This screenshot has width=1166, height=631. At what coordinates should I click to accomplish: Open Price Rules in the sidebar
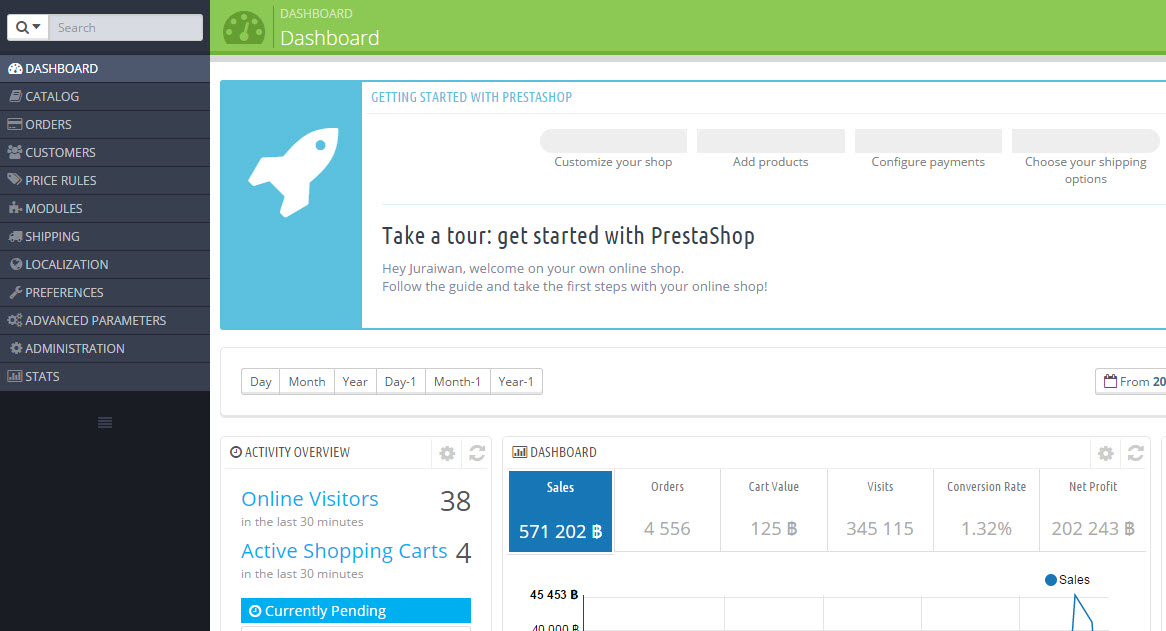(105, 181)
